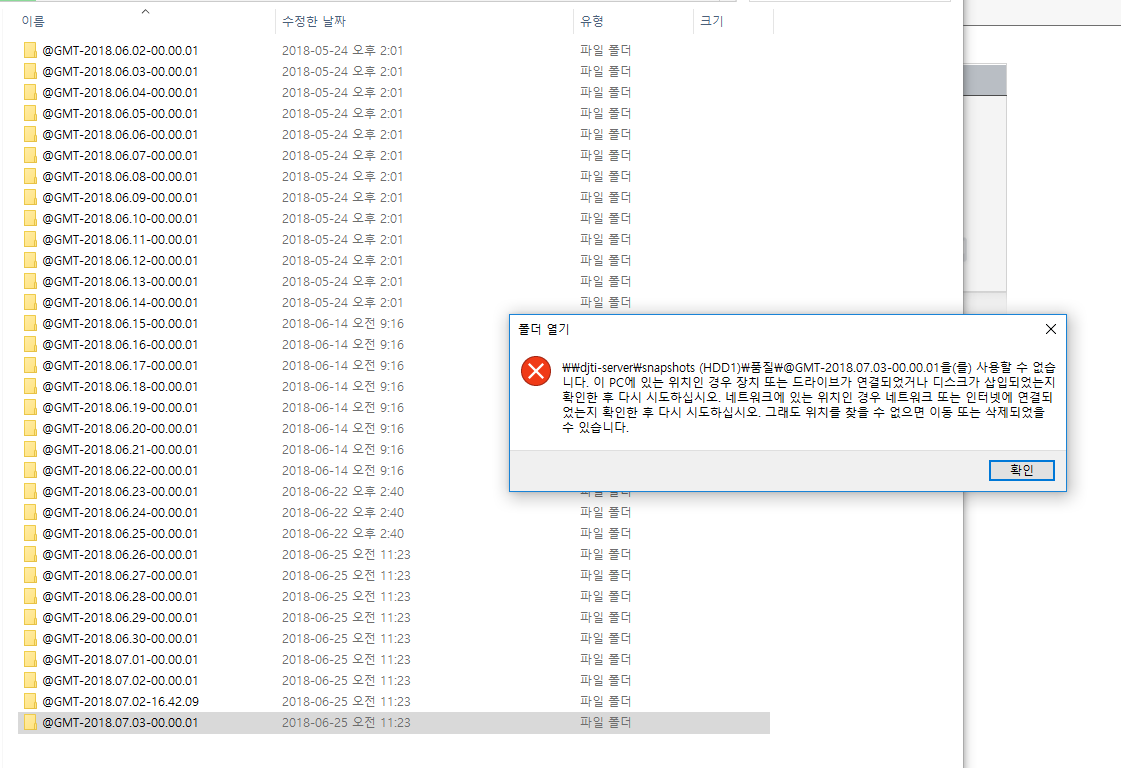1121x768 pixels.
Task: Click the 확인 button in error dialog
Action: pyautogui.click(x=1022, y=470)
